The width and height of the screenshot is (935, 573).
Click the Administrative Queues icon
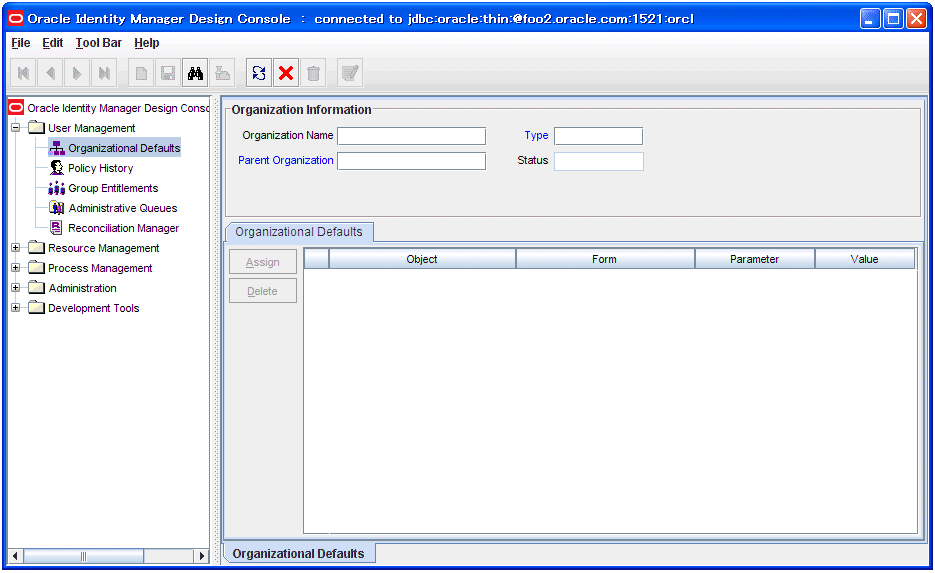tap(57, 208)
